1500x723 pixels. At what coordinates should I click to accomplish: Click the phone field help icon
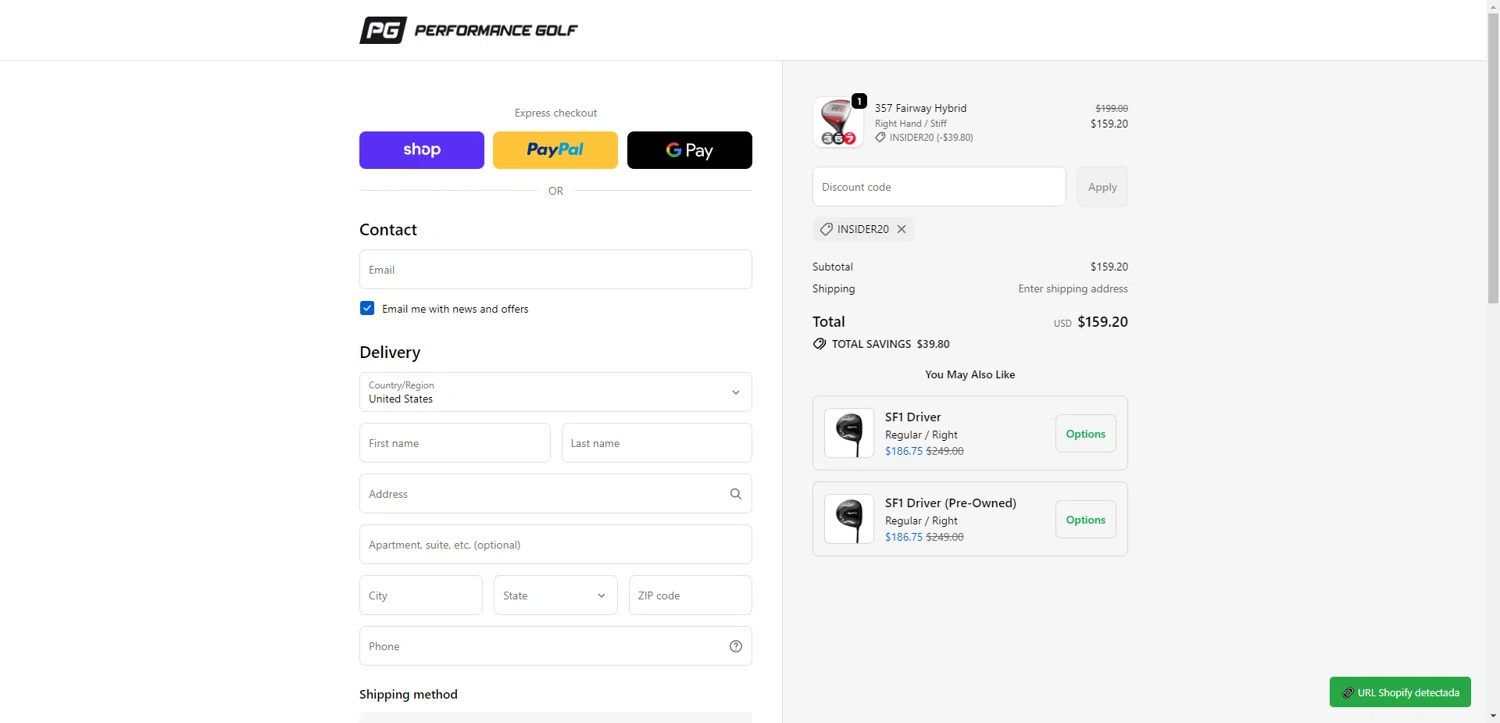click(735, 646)
